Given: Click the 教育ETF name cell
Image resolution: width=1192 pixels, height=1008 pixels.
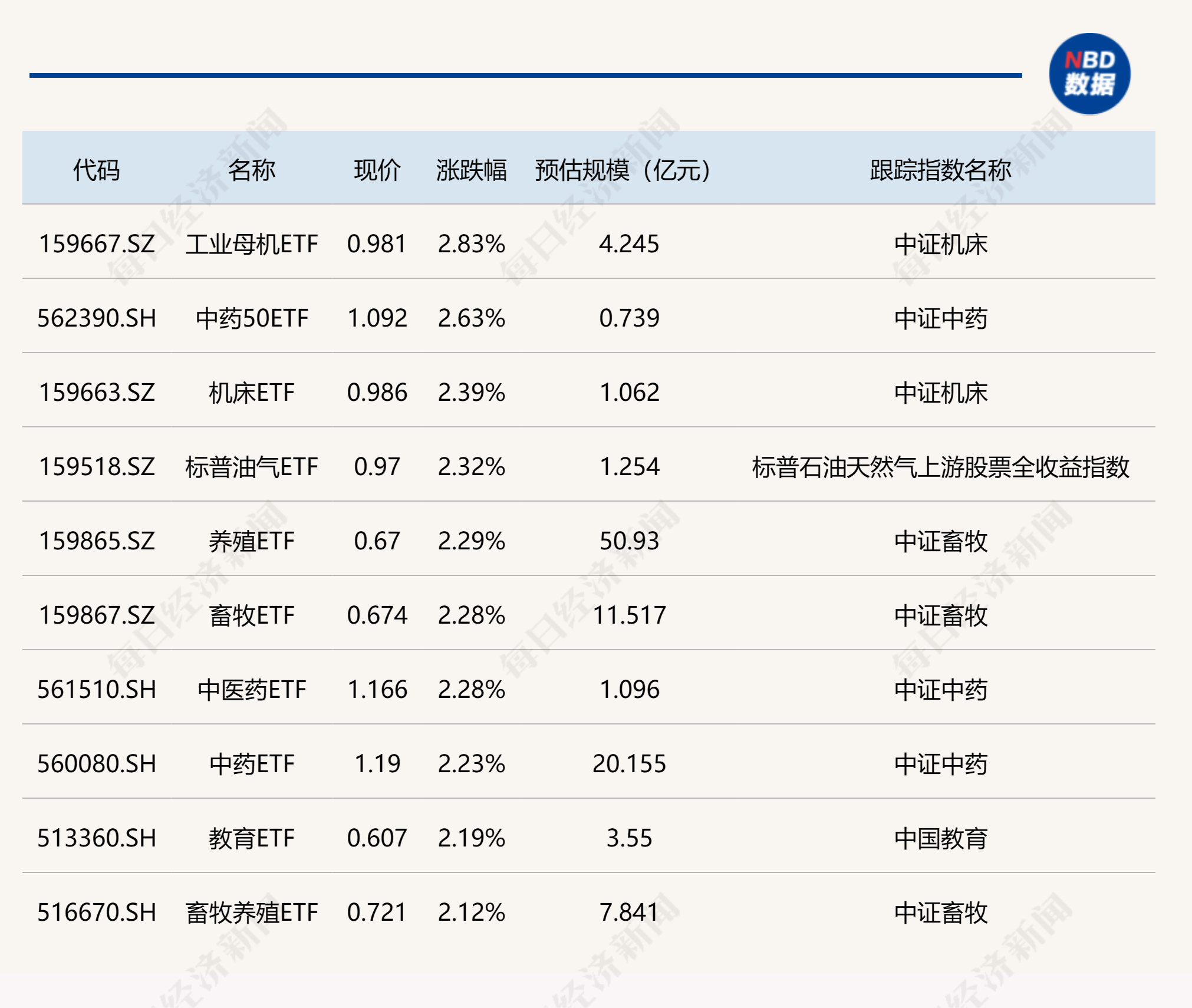Looking at the screenshot, I should (252, 838).
